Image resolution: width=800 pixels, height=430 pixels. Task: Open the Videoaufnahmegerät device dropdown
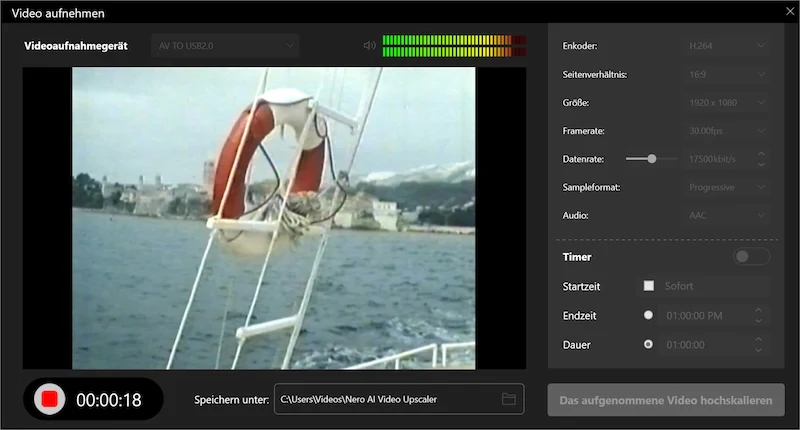225,45
